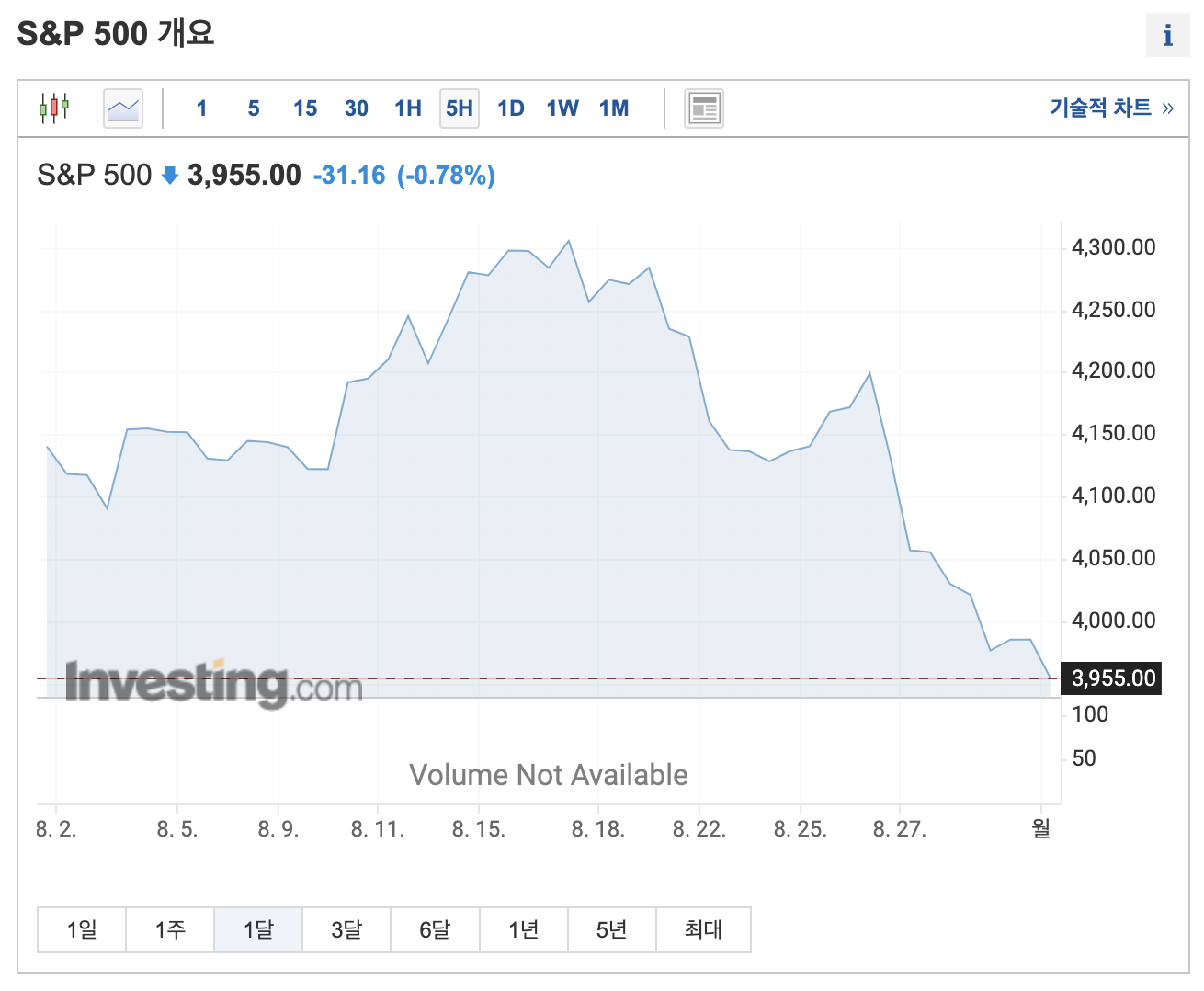Click the 4,300.00 axis label
1204x991 pixels.
(x=1114, y=247)
